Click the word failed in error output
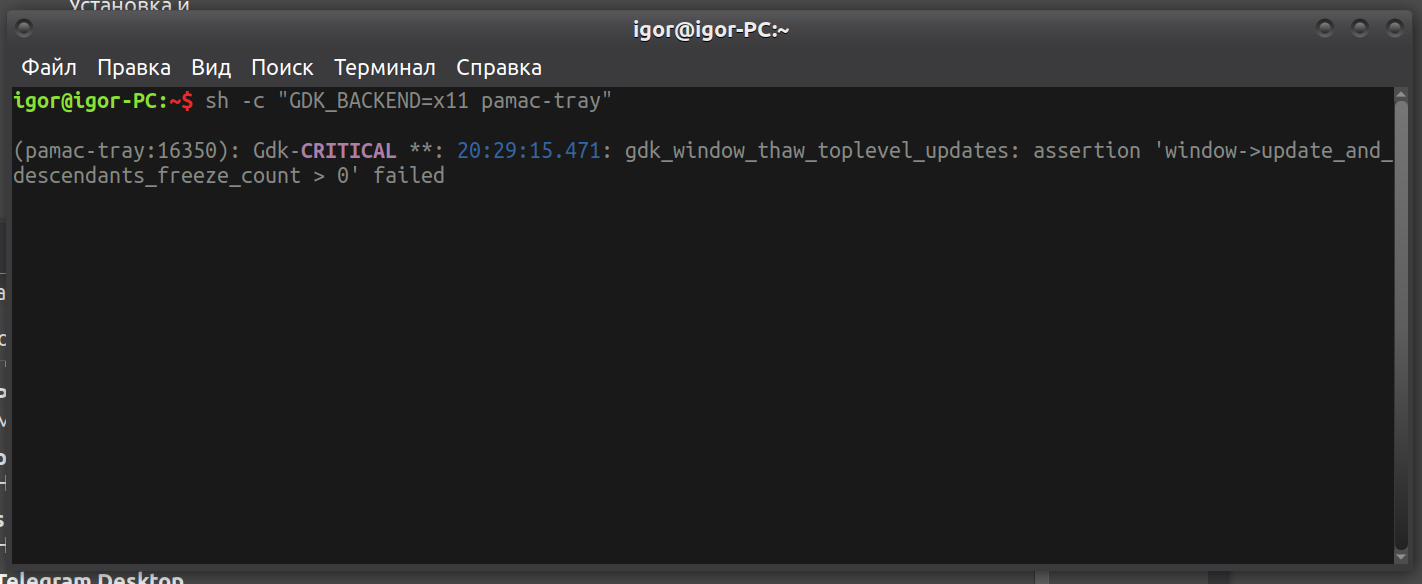This screenshot has width=1422, height=584. click(x=409, y=176)
